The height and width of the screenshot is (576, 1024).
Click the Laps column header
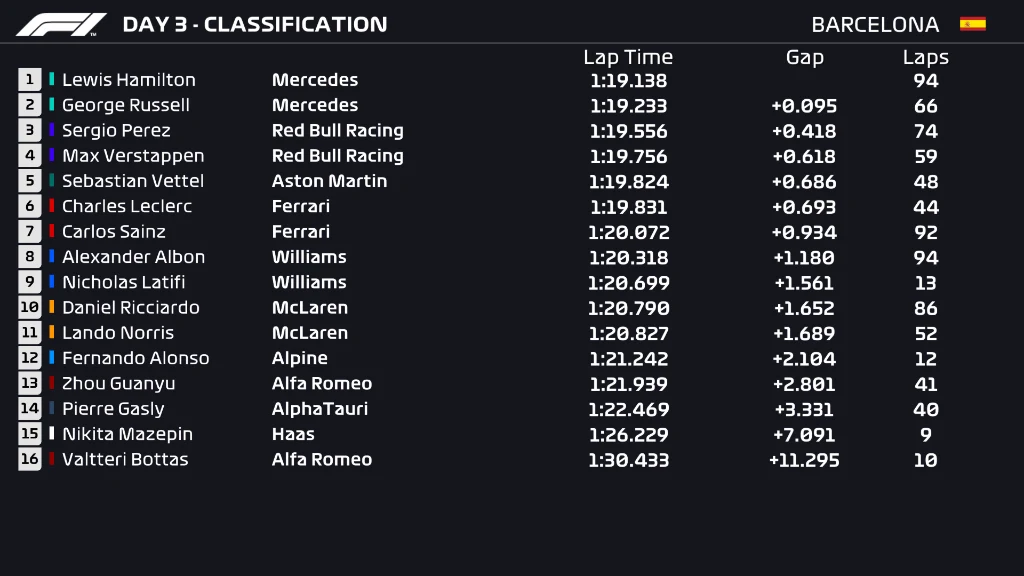(x=925, y=57)
